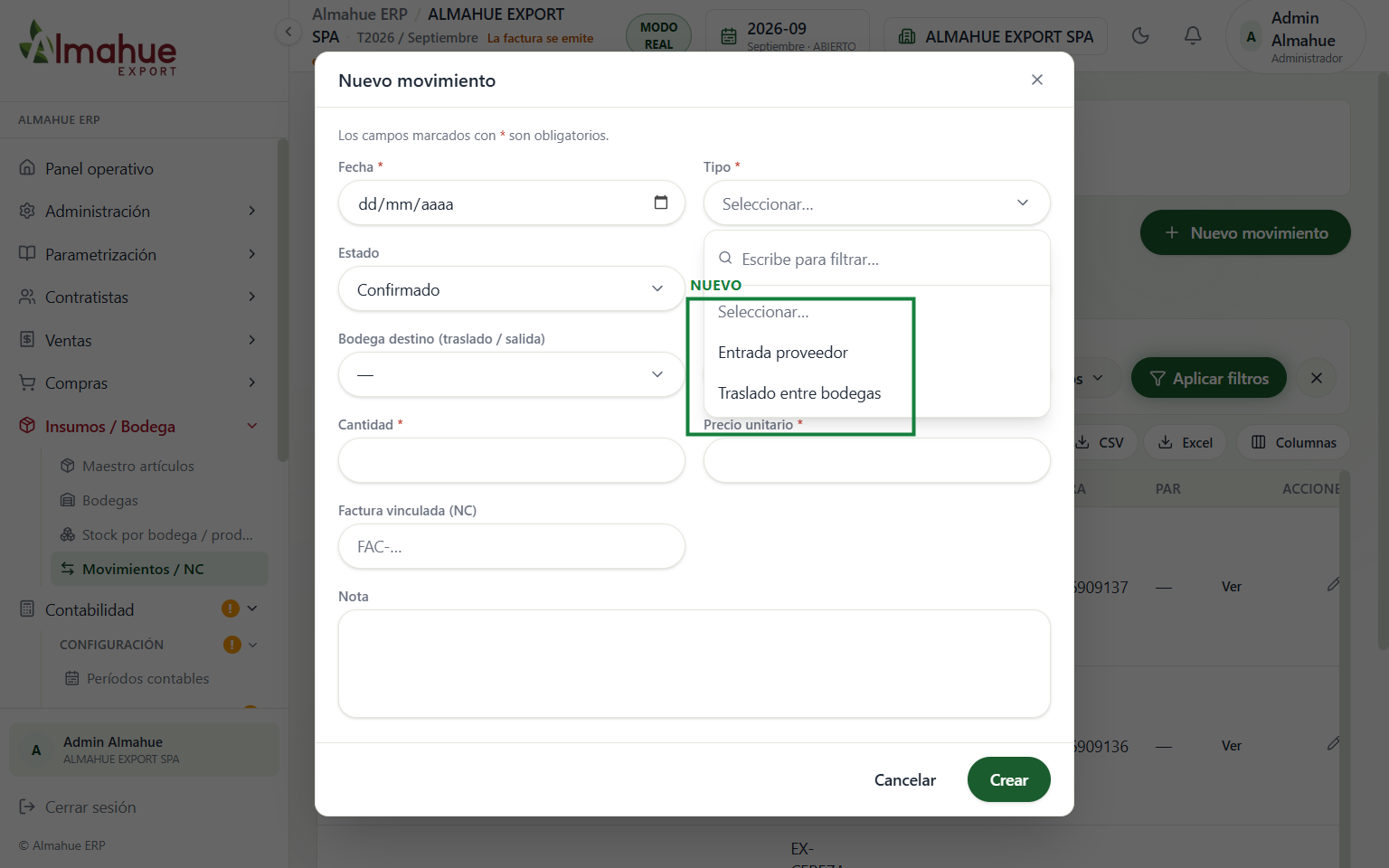
Task: Choose the Seleccionar... placeholder option
Action: click(x=876, y=311)
